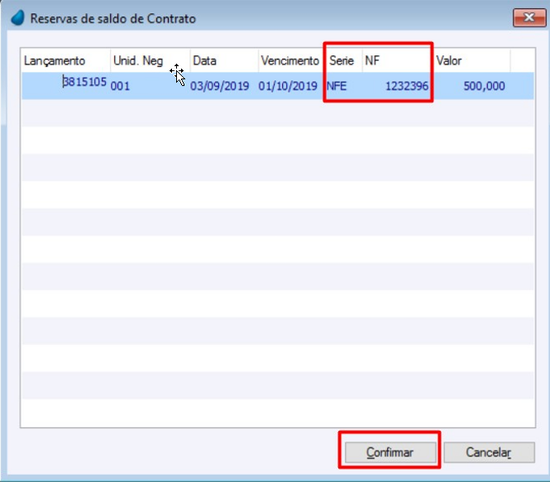The width and height of the screenshot is (550, 482).
Task: Click the first empty row below entry
Action: point(278,113)
